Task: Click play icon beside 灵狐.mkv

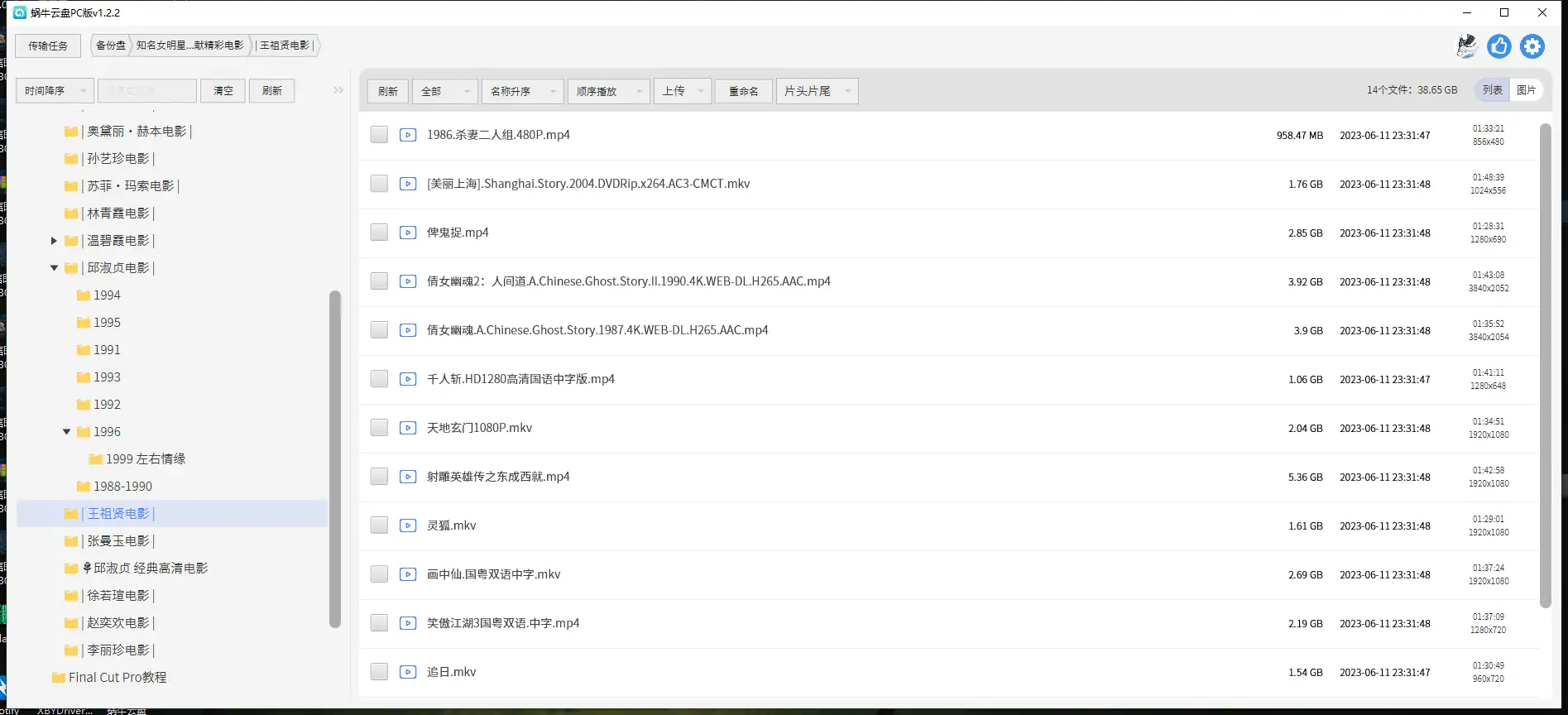Action: [408, 525]
